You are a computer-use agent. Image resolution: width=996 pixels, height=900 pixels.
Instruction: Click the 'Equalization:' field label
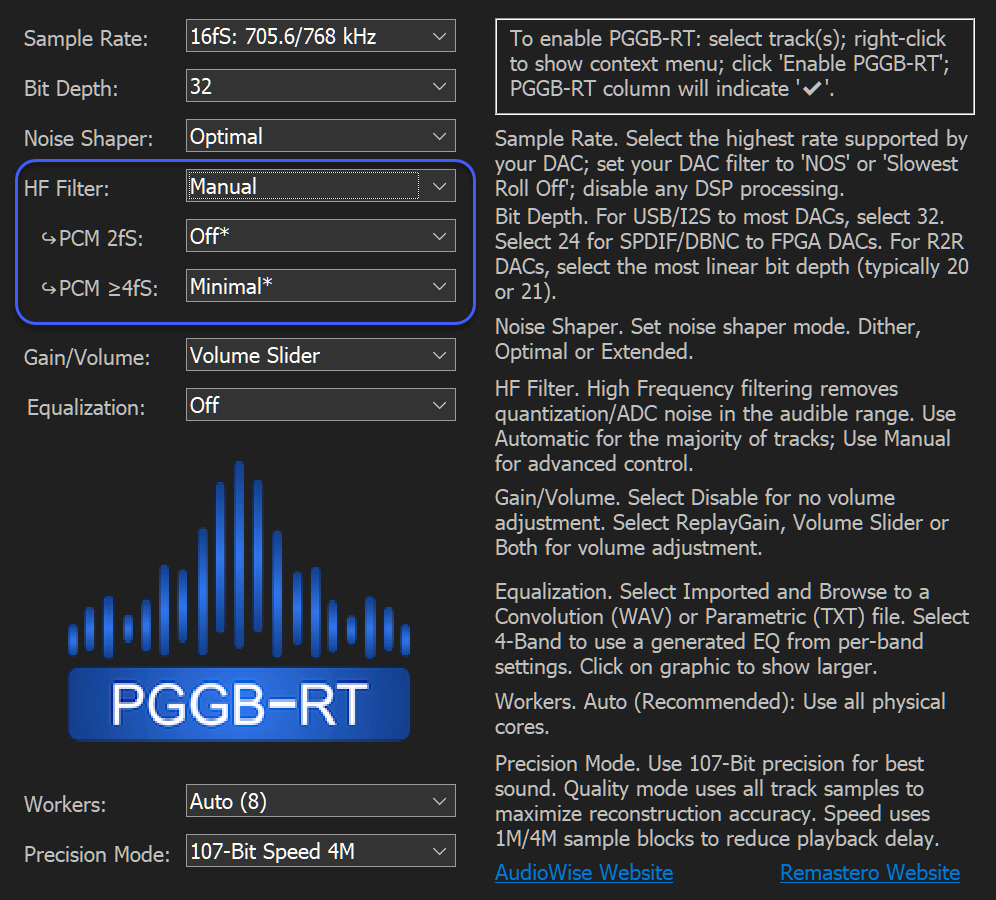(x=86, y=407)
